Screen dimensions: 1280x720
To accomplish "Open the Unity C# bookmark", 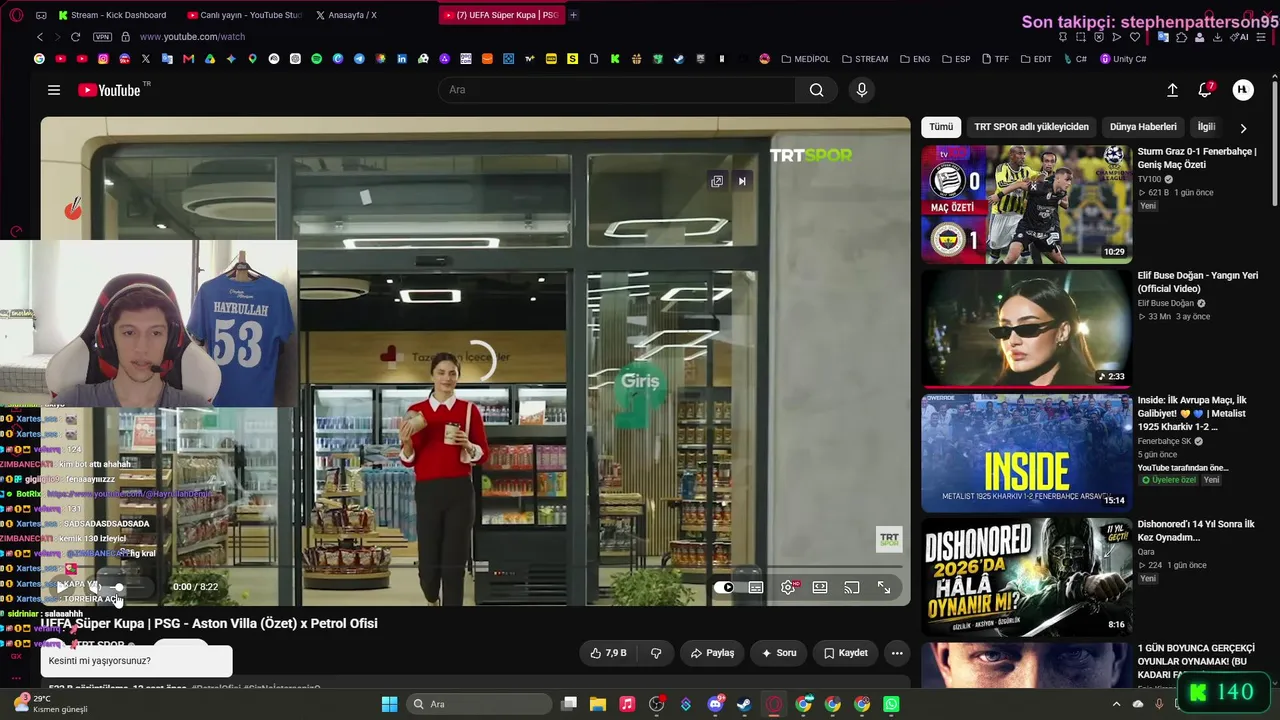I will point(1123,59).
